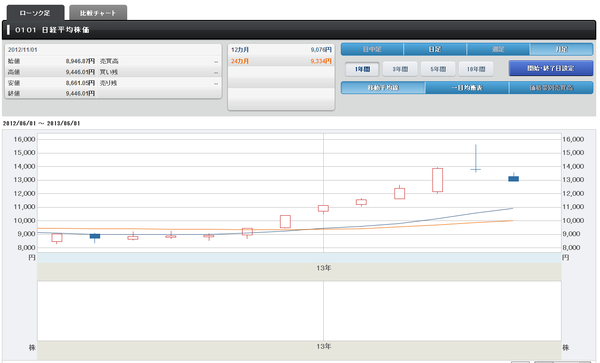Click the 終値 row price value
The image size is (600, 363).
click(x=80, y=93)
